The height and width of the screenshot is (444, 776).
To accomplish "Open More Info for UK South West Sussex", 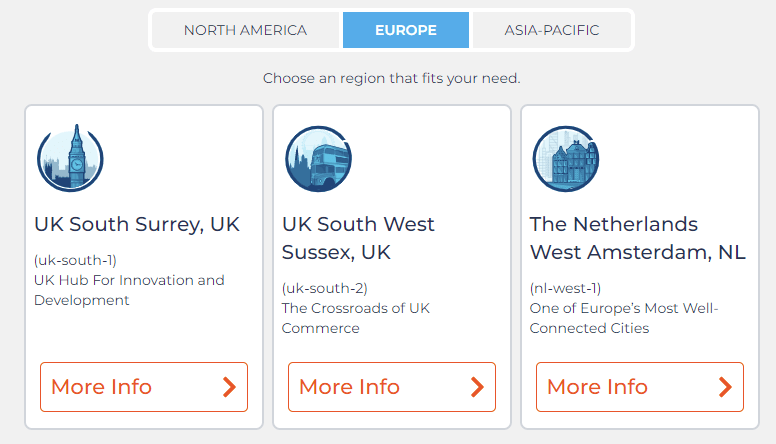I will (392, 387).
